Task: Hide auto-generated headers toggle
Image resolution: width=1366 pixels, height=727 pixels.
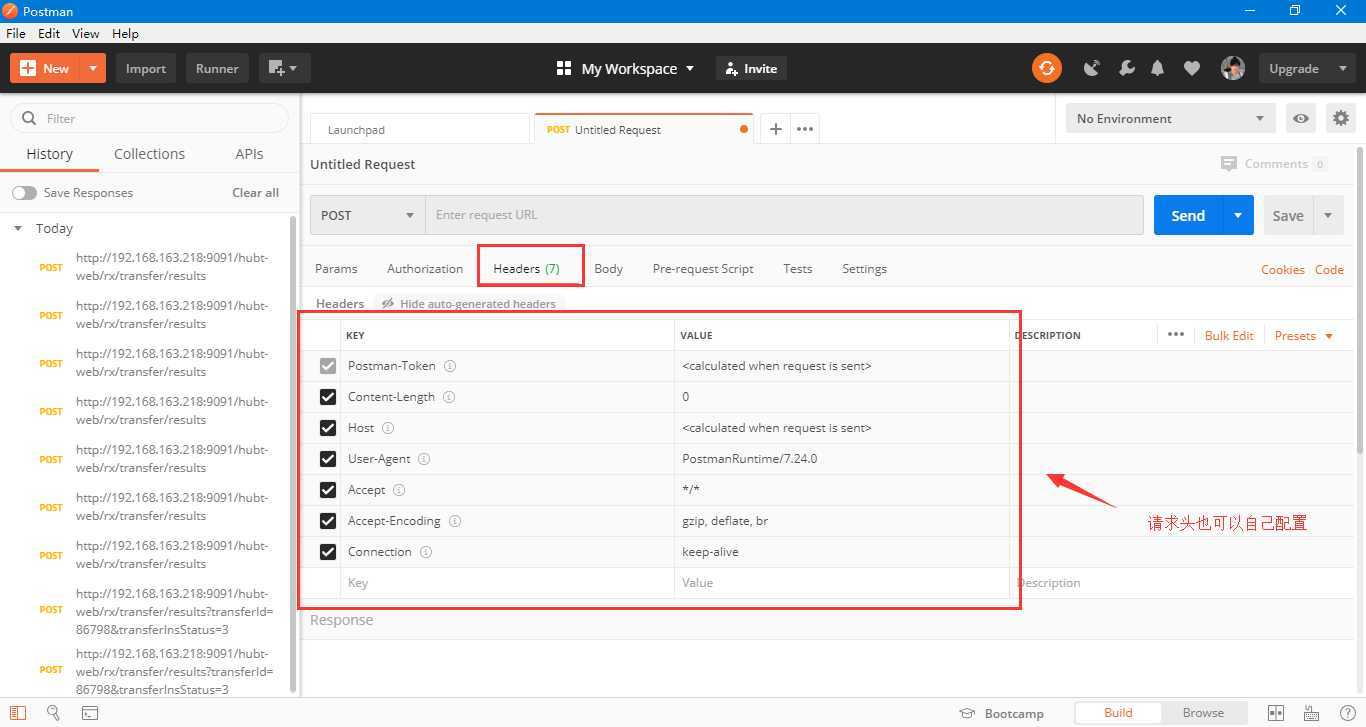Action: coord(469,304)
